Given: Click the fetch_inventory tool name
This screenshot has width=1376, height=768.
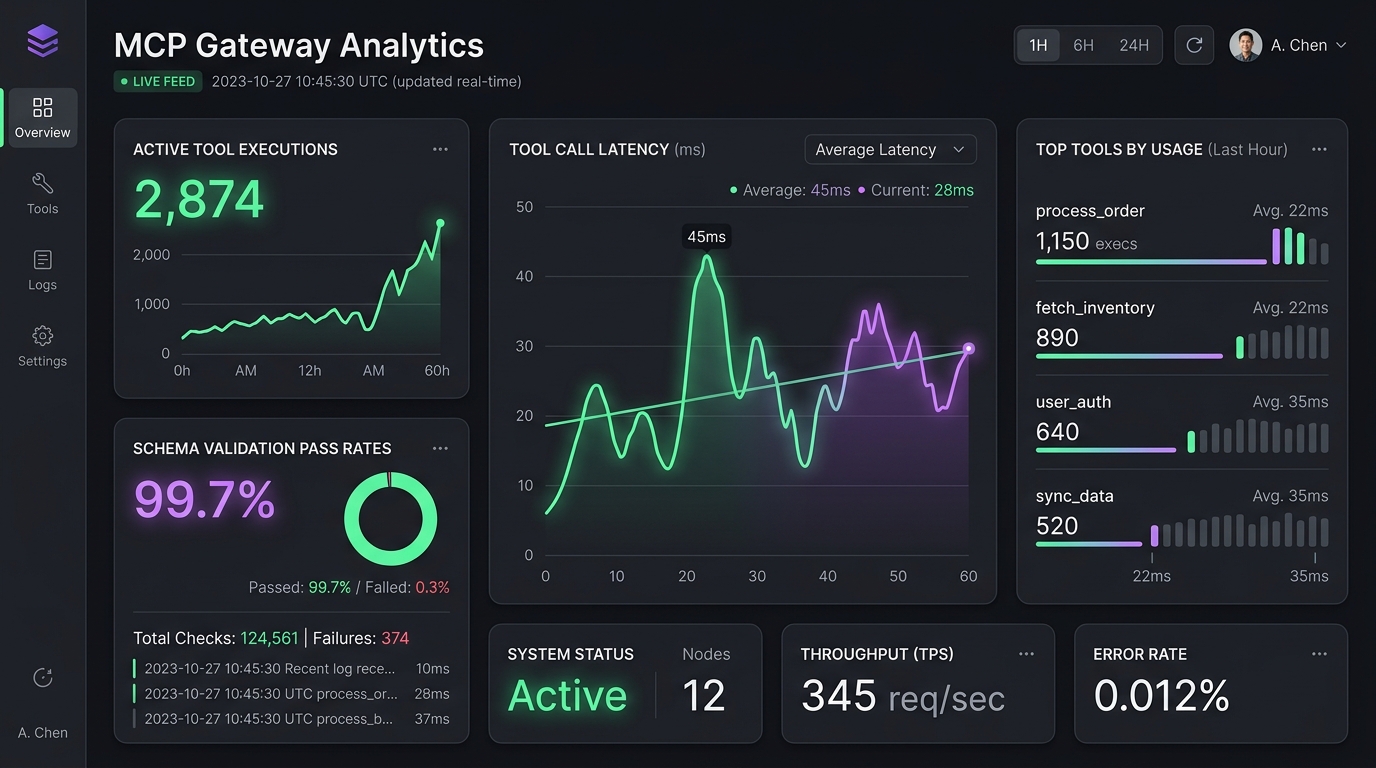Looking at the screenshot, I should click(1095, 308).
